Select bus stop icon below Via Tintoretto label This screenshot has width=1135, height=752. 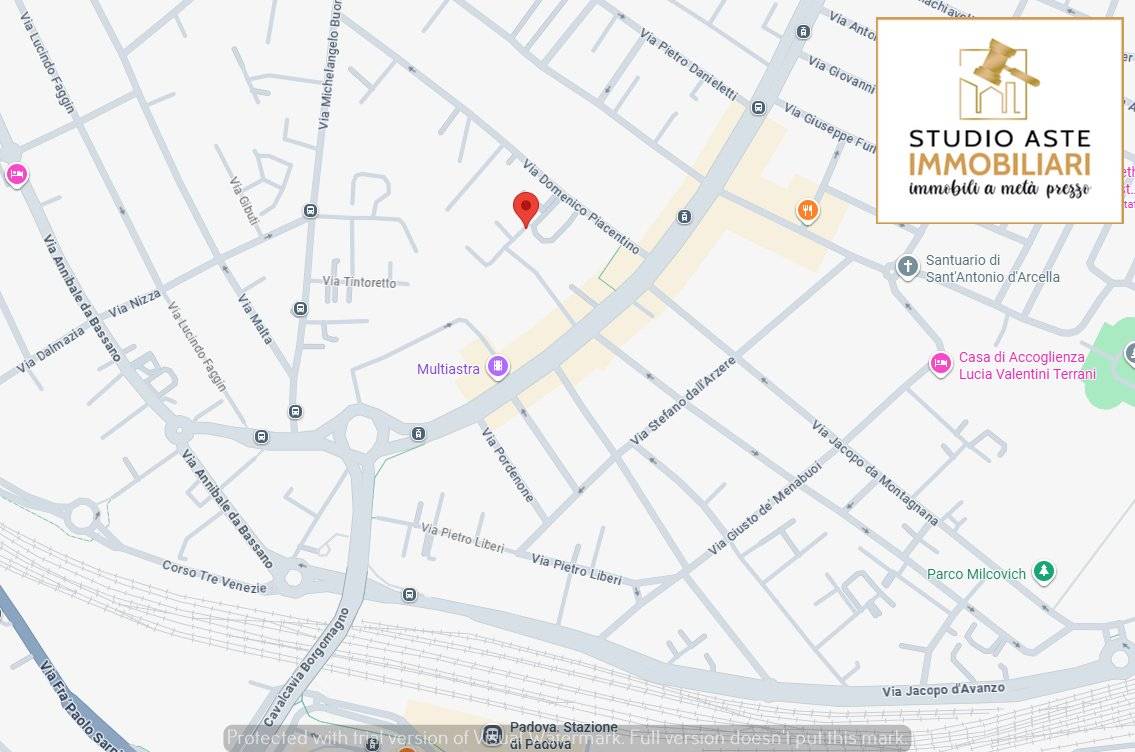click(299, 309)
